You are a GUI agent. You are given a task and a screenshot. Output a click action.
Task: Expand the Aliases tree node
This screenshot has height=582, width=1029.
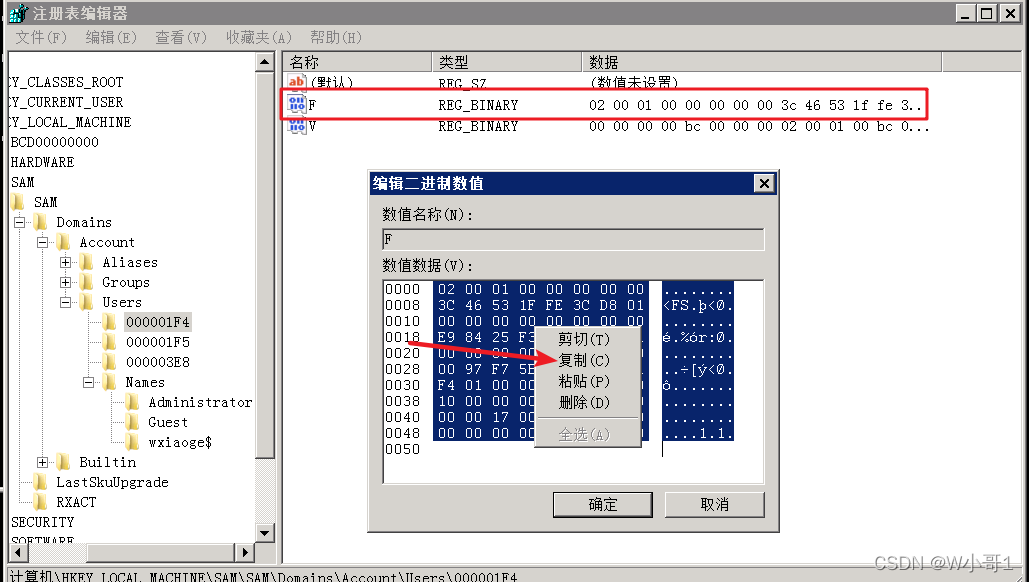coord(64,262)
